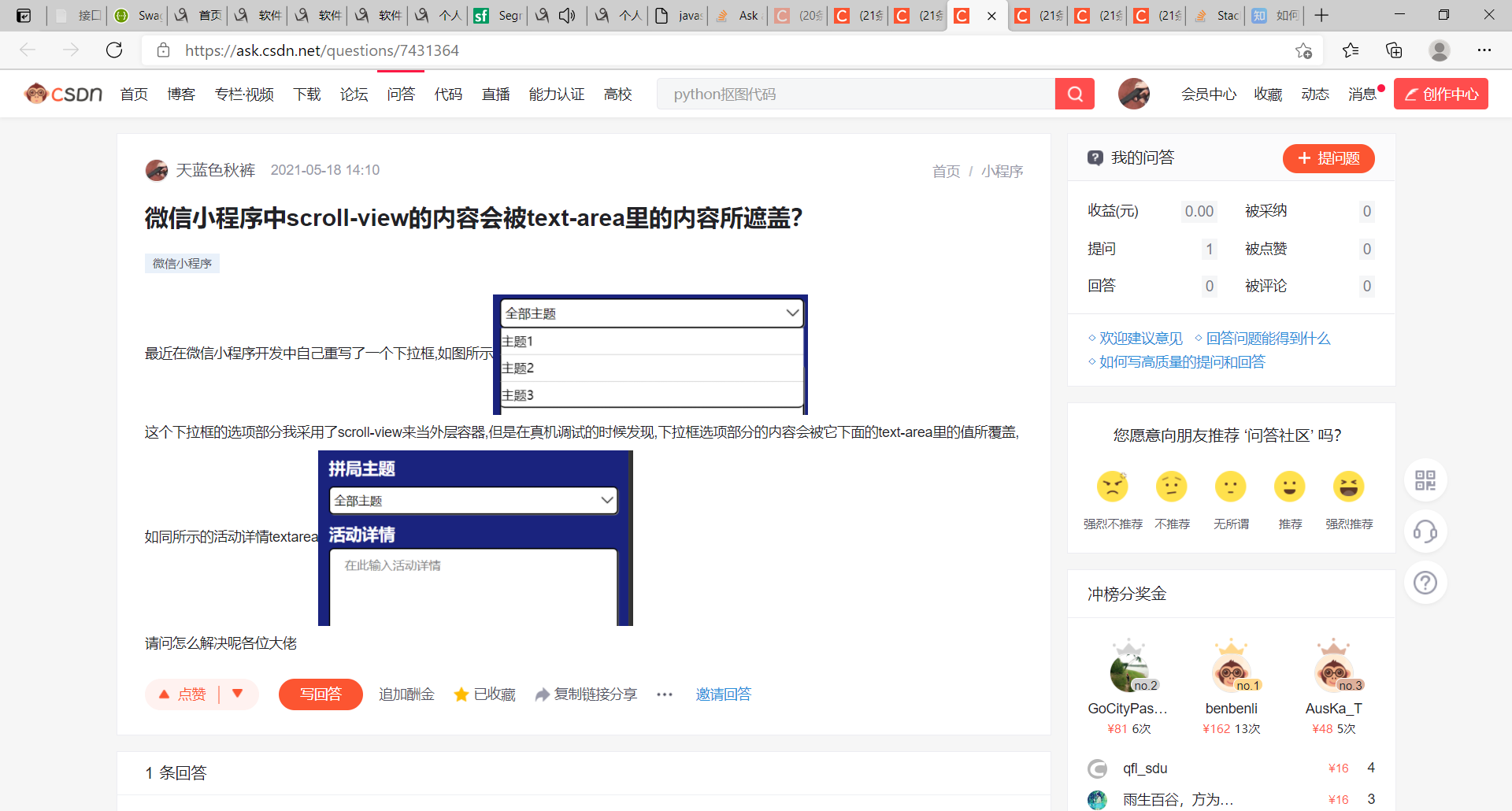Open the help question mark icon

[1425, 583]
